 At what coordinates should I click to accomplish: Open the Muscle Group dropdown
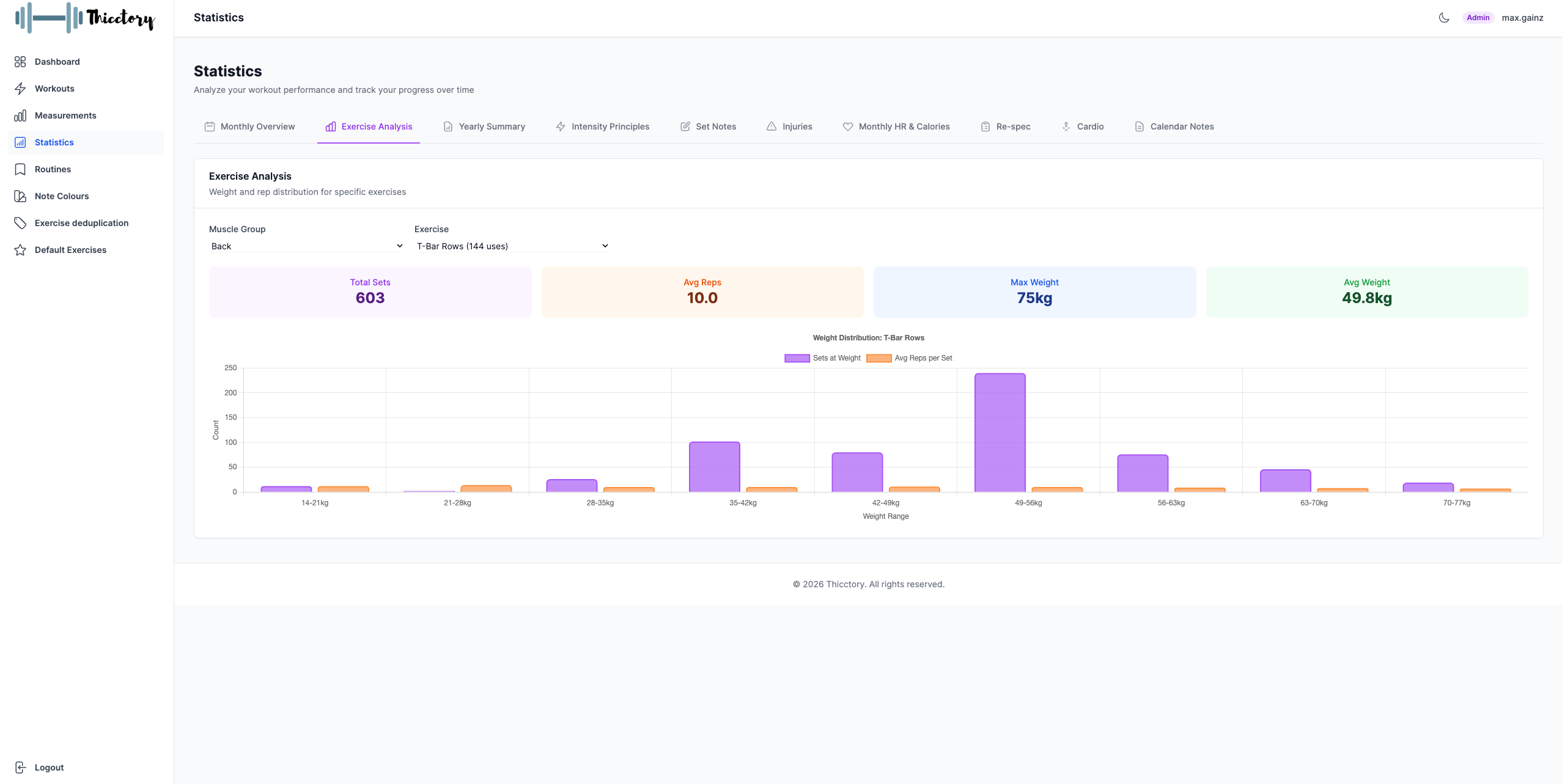tap(306, 246)
